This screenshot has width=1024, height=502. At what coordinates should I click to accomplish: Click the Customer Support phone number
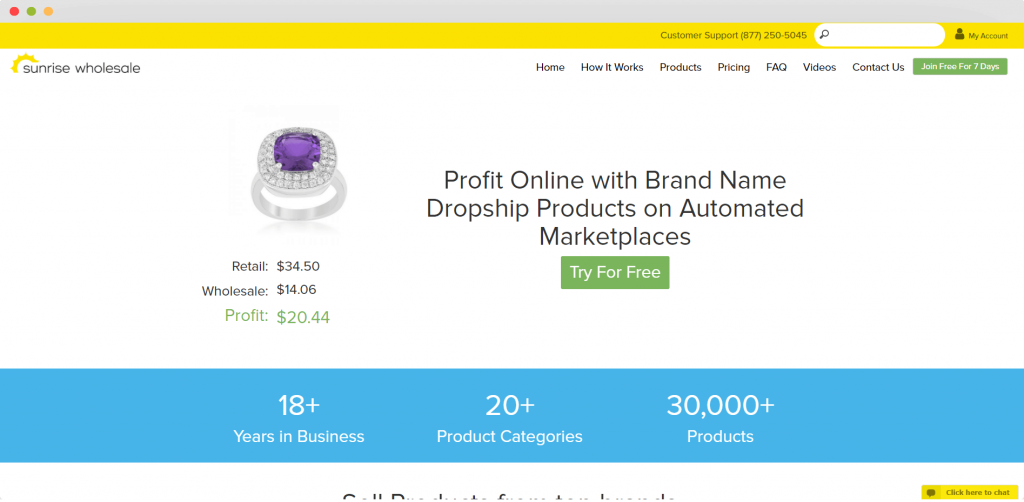pyautogui.click(x=774, y=35)
